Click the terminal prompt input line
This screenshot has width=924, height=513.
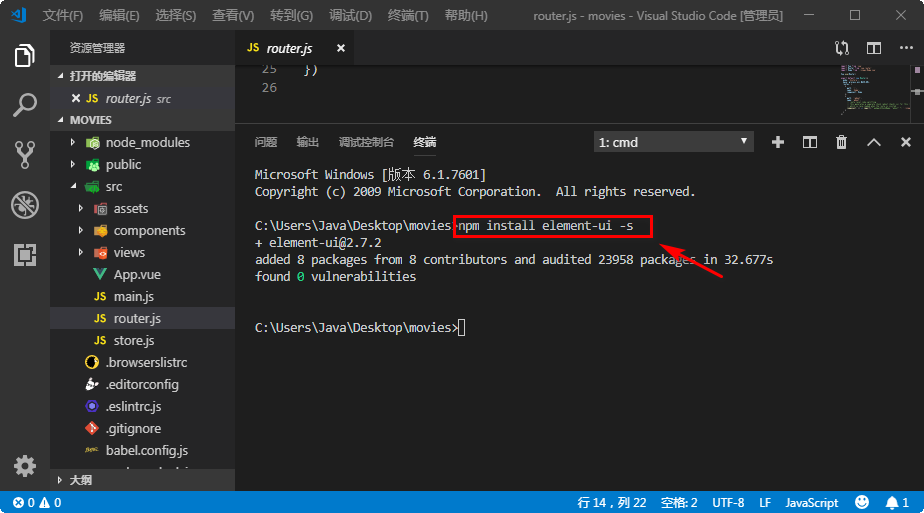click(359, 327)
